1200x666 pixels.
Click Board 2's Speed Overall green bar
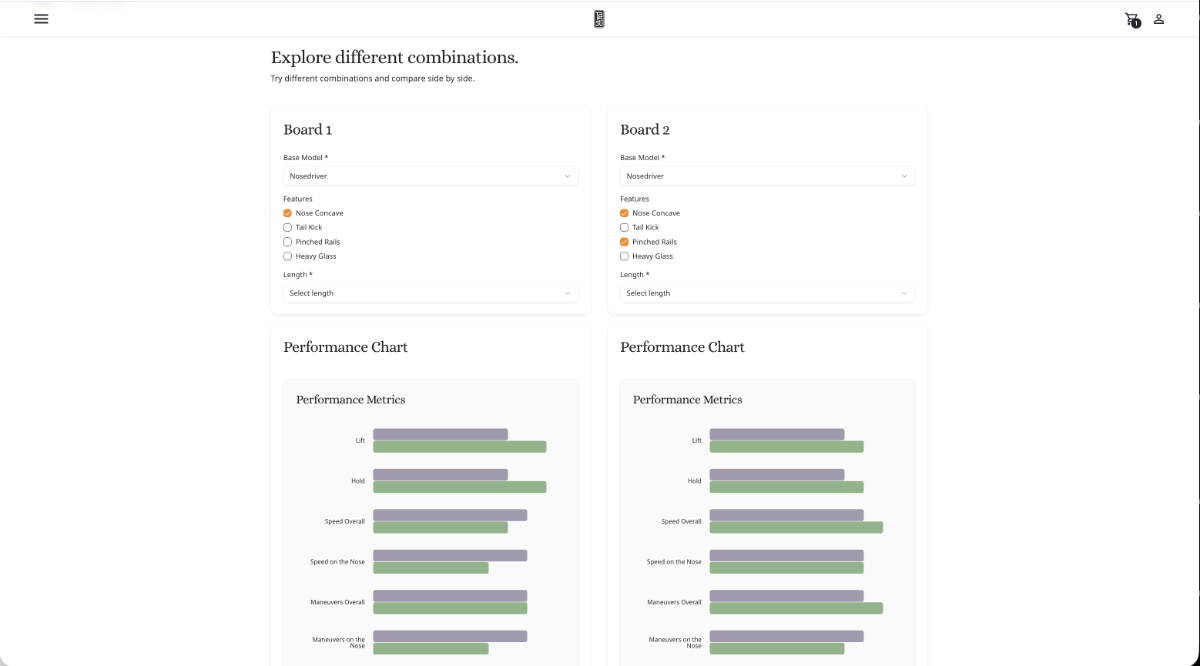pyautogui.click(x=796, y=527)
